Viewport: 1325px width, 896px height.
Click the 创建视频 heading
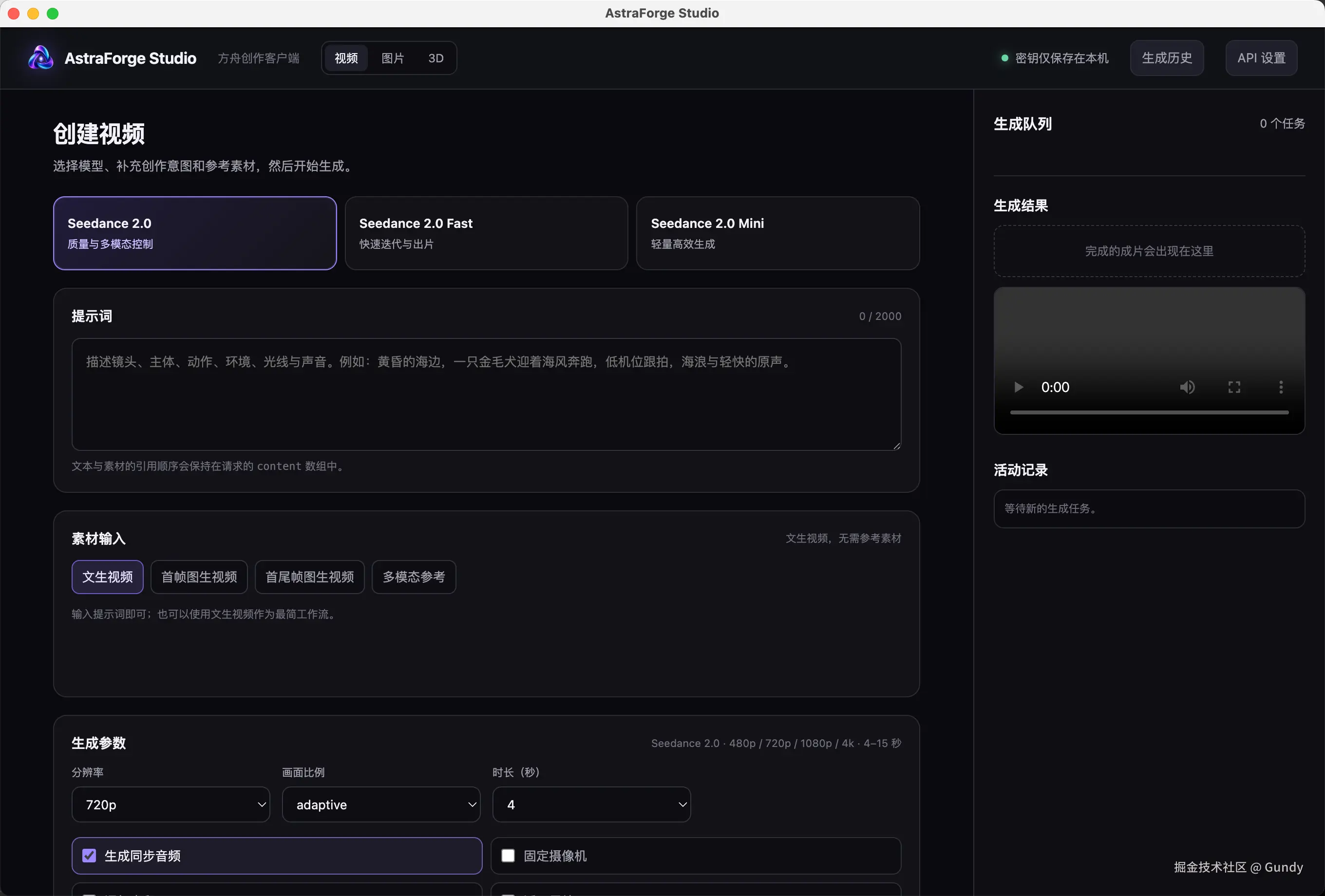(x=98, y=134)
